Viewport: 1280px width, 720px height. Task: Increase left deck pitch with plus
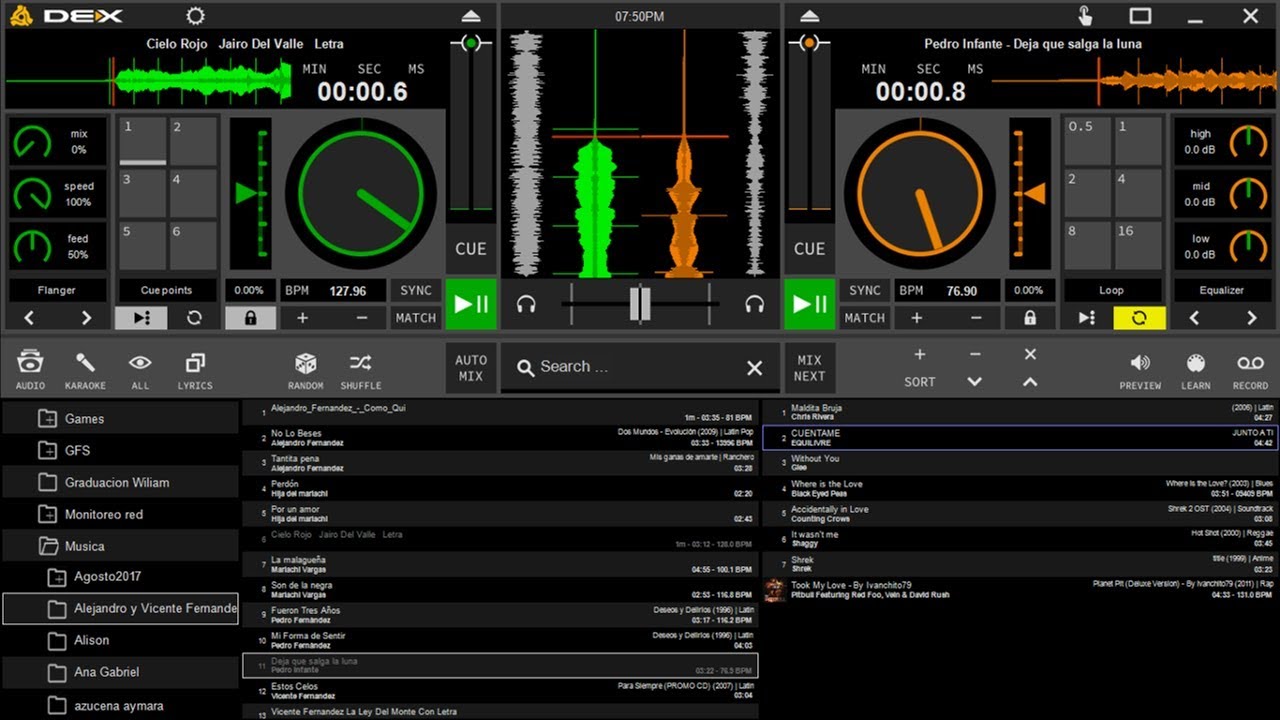[302, 318]
